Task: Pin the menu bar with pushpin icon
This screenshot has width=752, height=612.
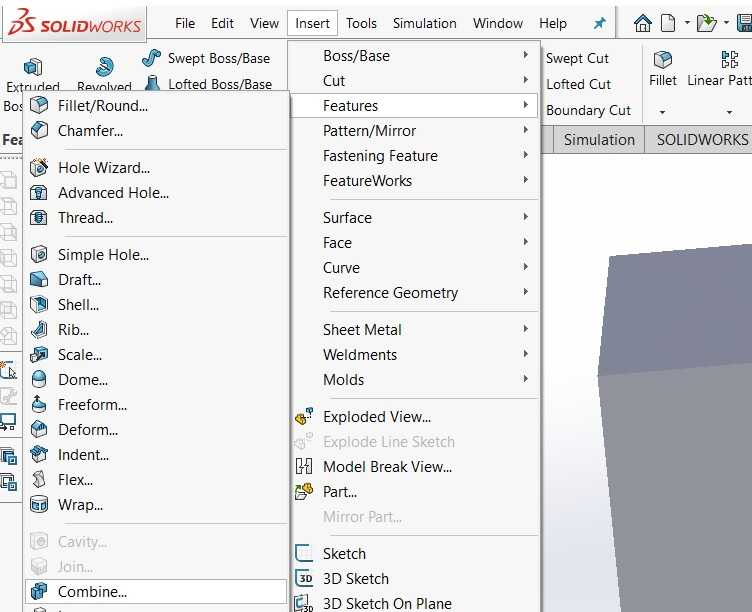Action: pyautogui.click(x=599, y=23)
